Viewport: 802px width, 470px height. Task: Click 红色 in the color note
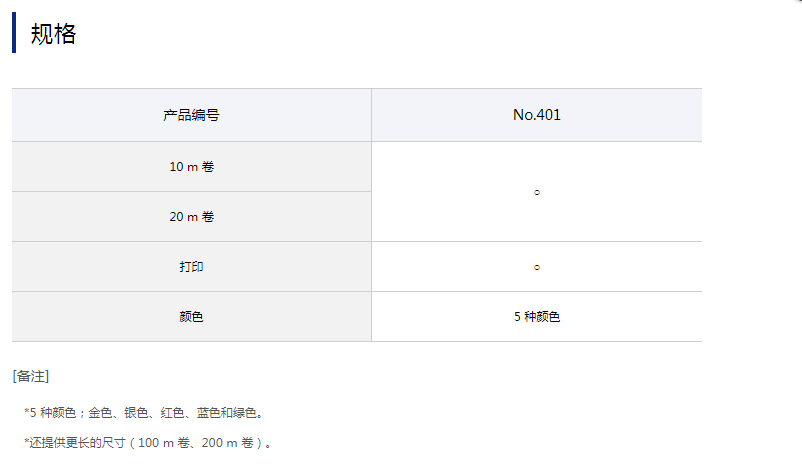tap(172, 412)
